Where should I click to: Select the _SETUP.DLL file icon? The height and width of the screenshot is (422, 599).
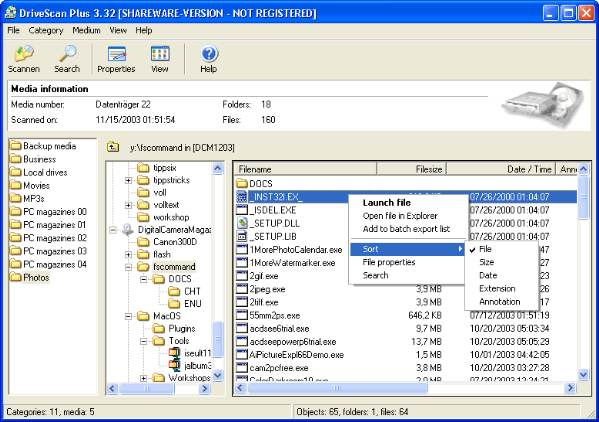point(242,223)
